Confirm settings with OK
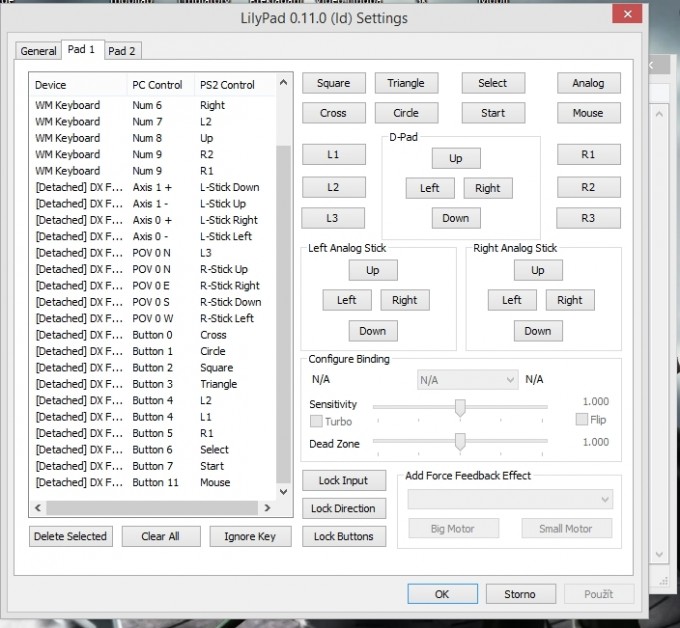 442,594
